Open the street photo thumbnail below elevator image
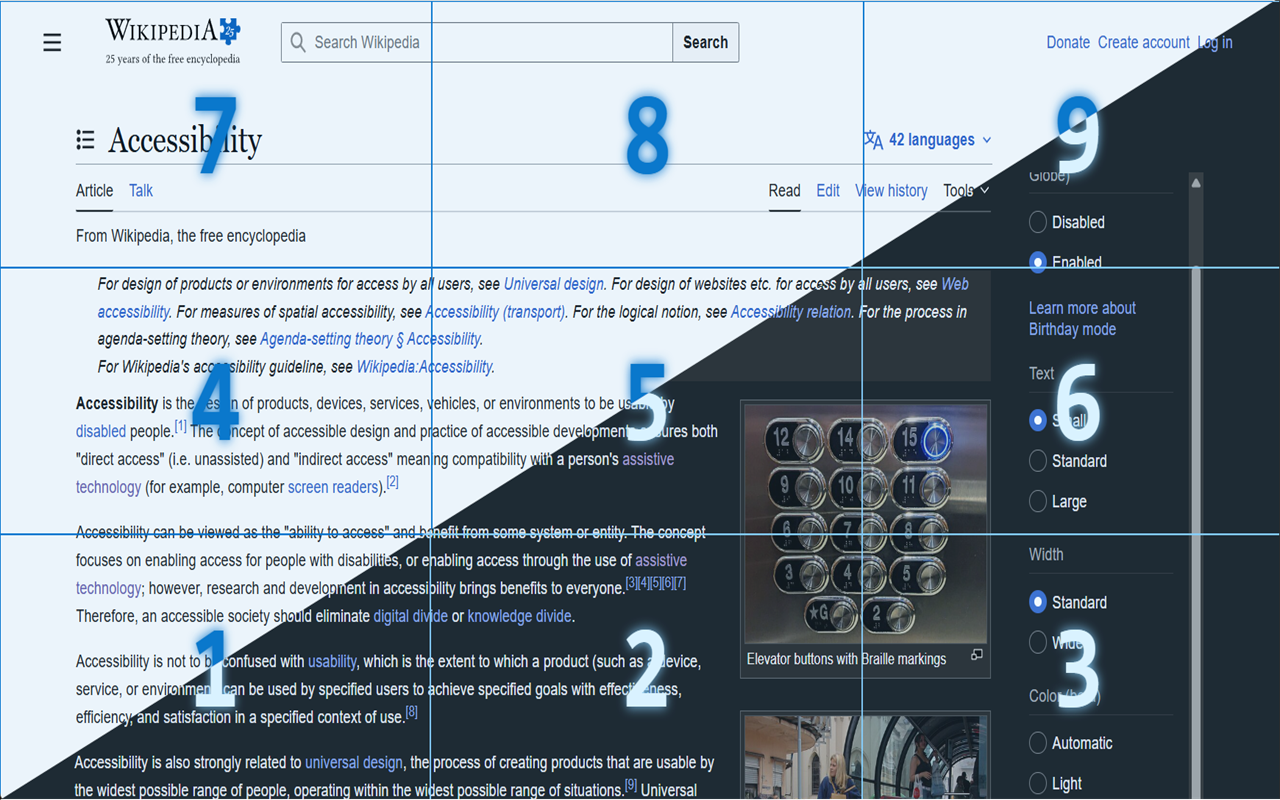Screen dimensions: 1280x800 coord(865,757)
